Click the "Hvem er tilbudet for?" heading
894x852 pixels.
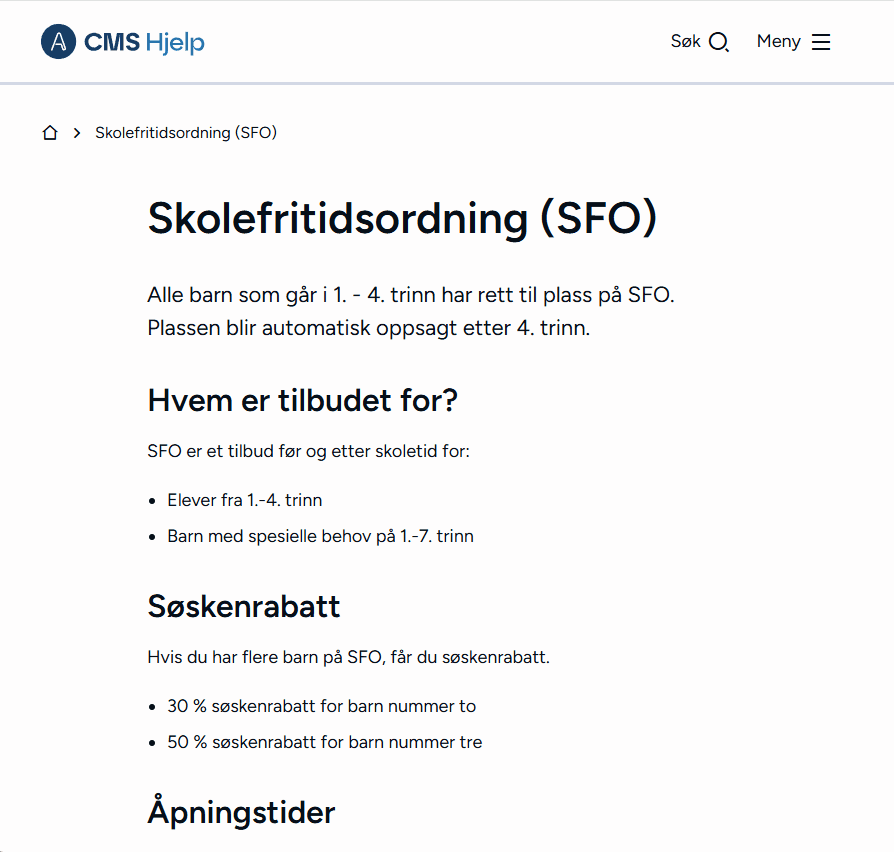[x=302, y=401]
